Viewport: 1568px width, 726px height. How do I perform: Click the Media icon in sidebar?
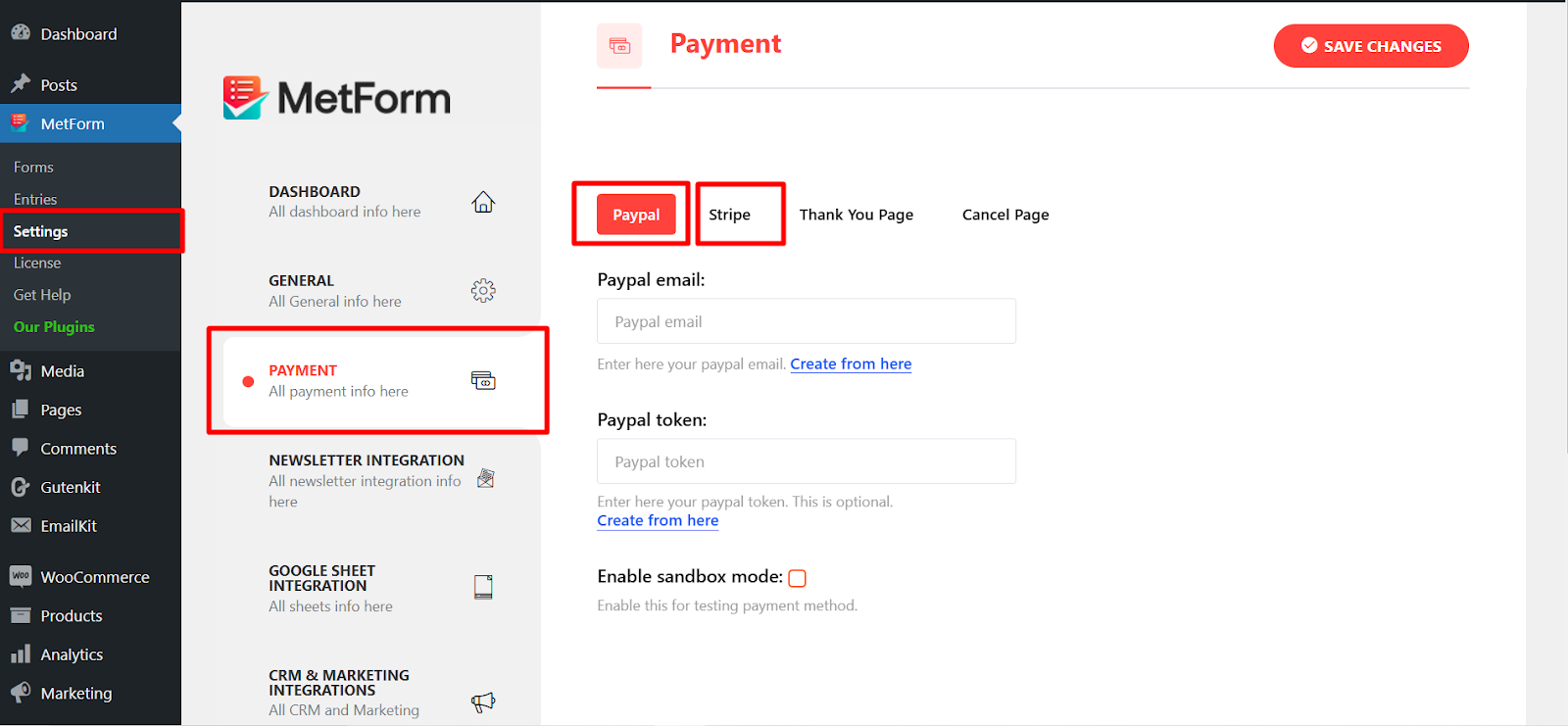(21, 370)
